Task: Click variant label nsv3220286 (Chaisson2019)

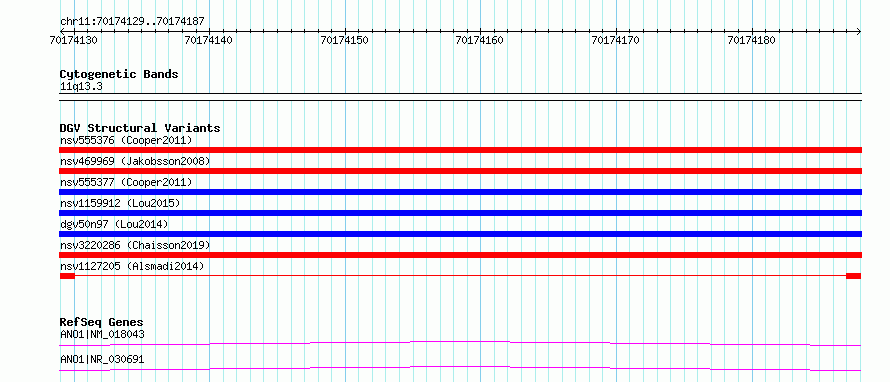Action: tap(135, 245)
